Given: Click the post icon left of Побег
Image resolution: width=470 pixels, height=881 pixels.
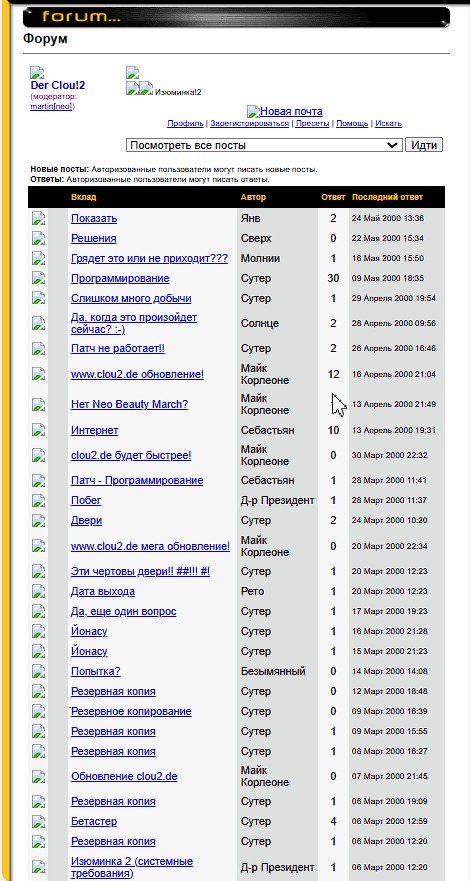Looking at the screenshot, I should tap(38, 501).
